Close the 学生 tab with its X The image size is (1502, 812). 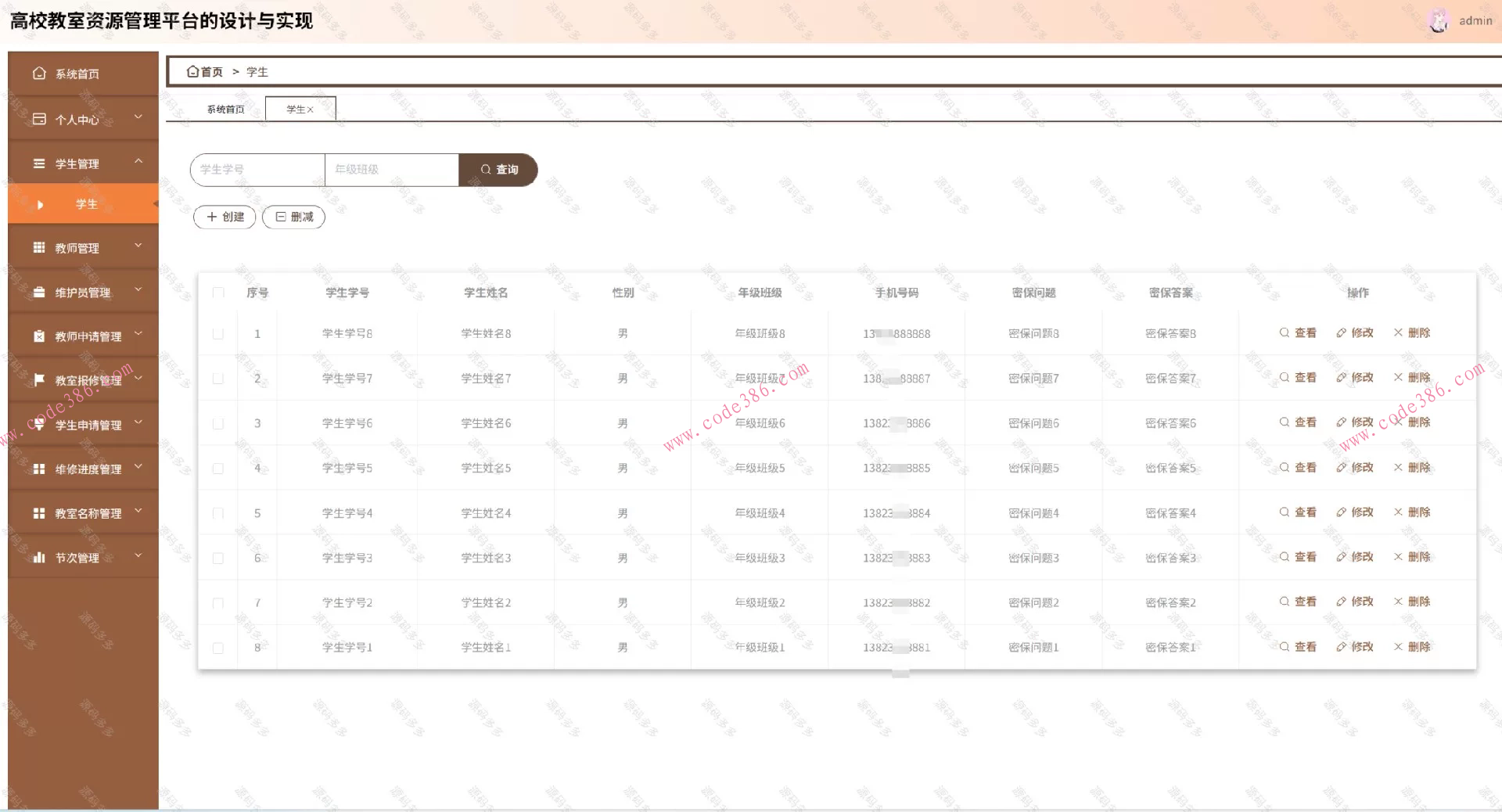[311, 110]
